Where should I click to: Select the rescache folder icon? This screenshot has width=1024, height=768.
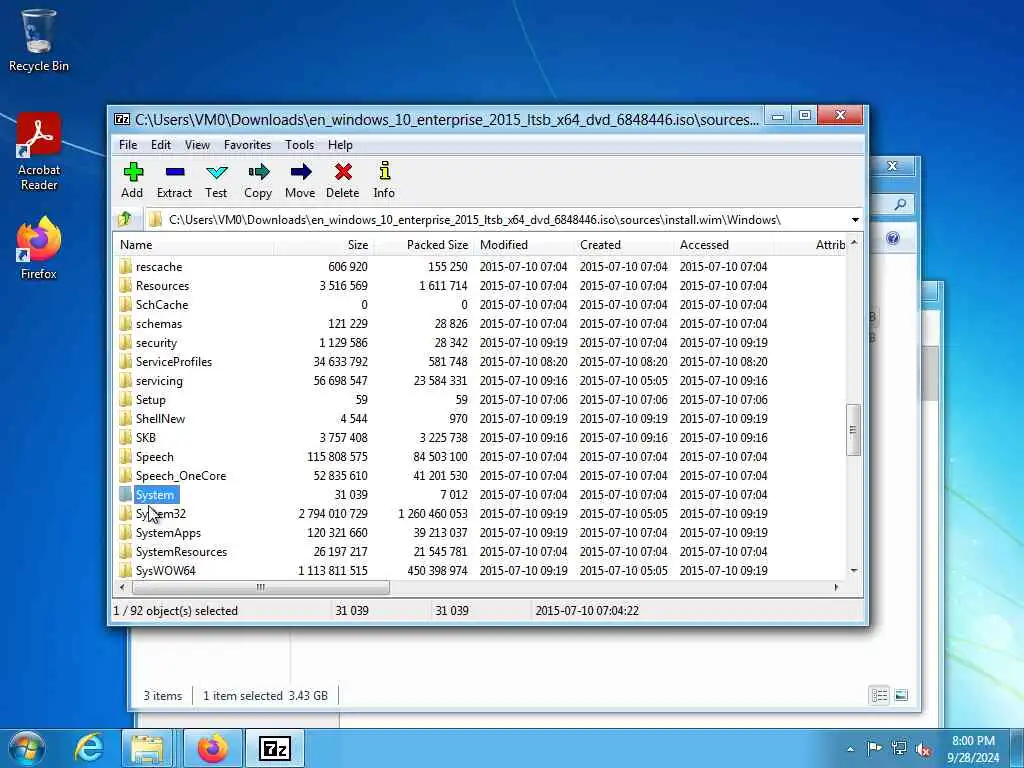[125, 266]
